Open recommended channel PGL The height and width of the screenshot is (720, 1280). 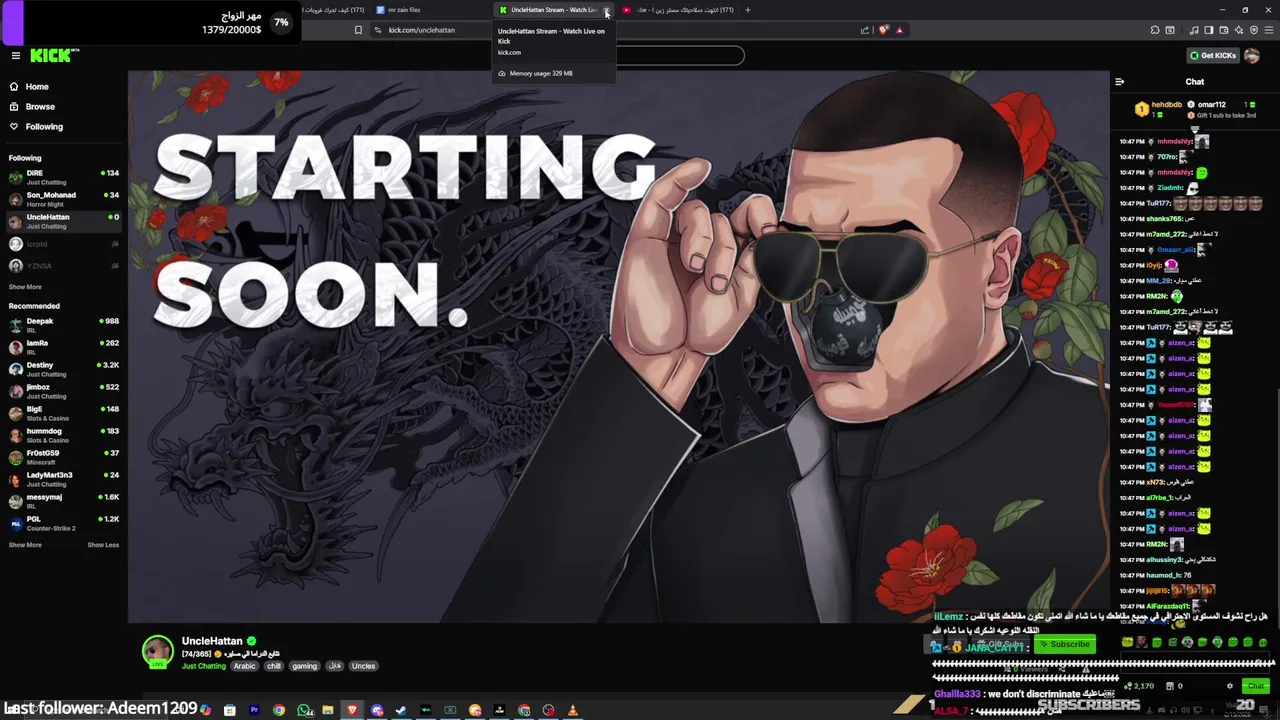(63, 523)
